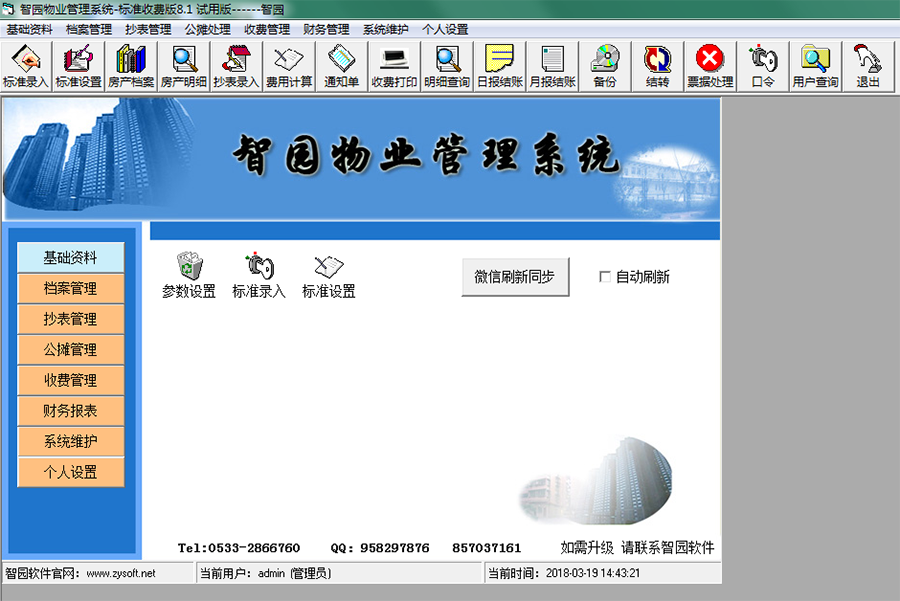Open 参数设置 in main panel
Screen dimensions: 900x601
pos(189,276)
